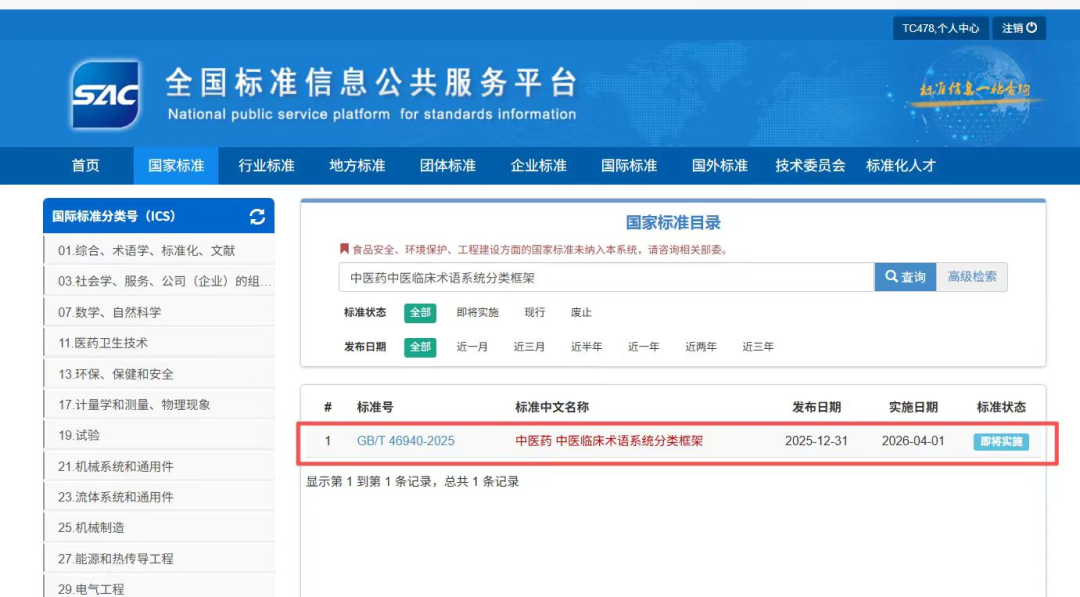The image size is (1080, 597).
Task: Click the 注销 logout button
Action: tap(1019, 28)
